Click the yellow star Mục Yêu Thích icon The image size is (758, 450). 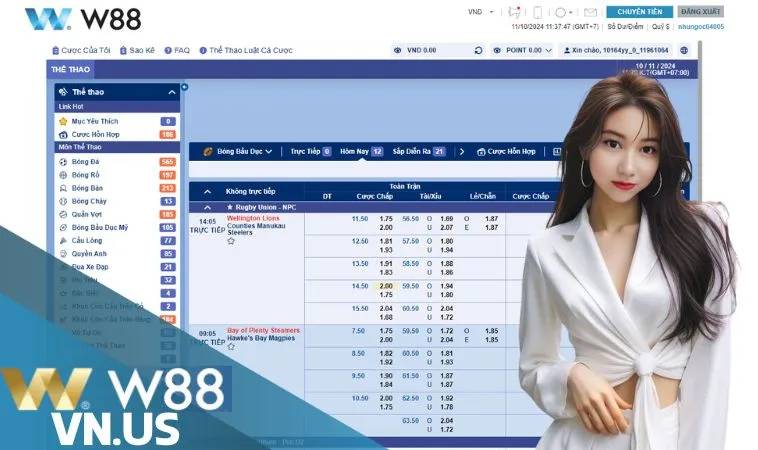click(x=63, y=120)
